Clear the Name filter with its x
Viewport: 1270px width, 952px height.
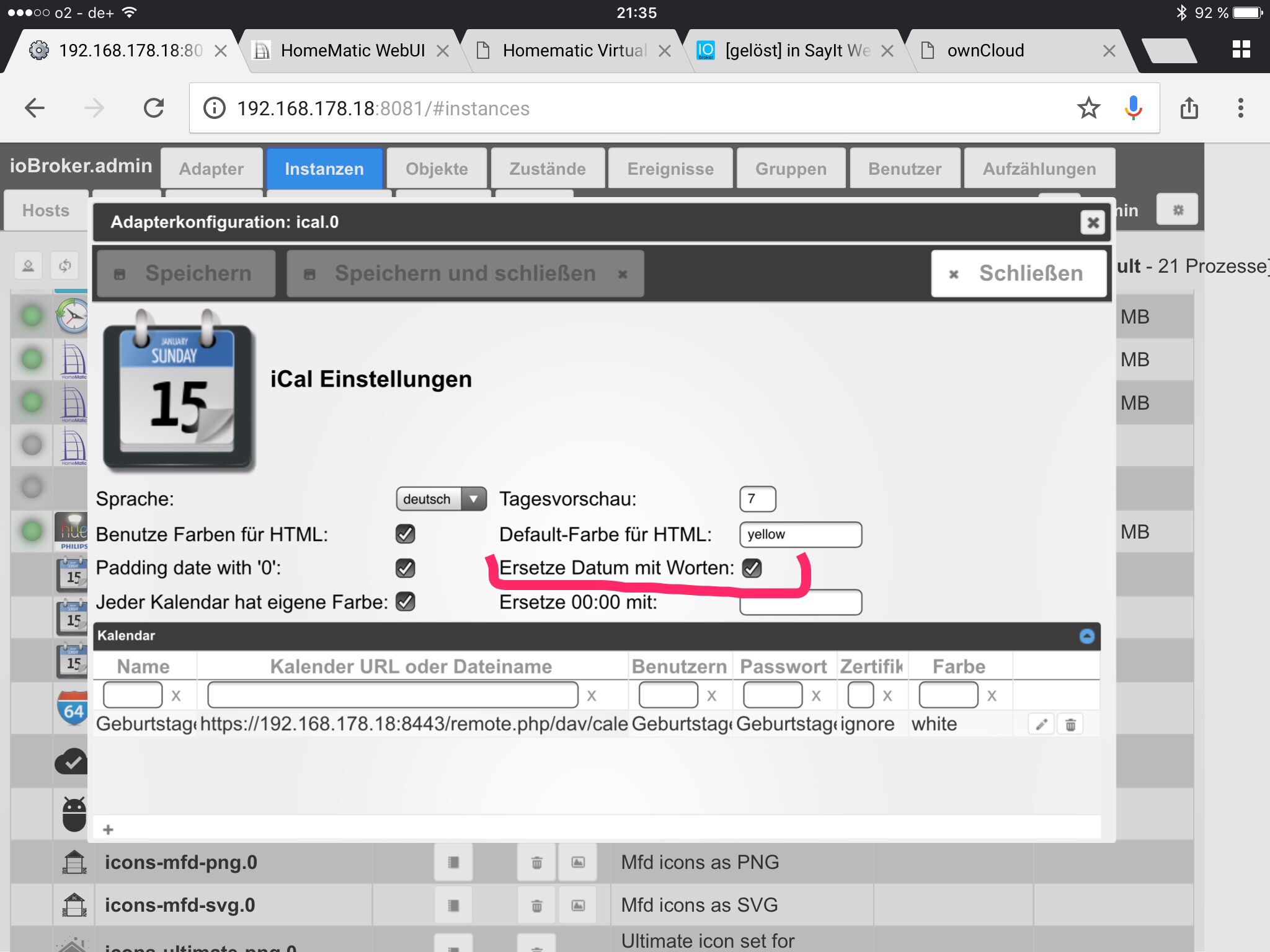click(x=176, y=695)
